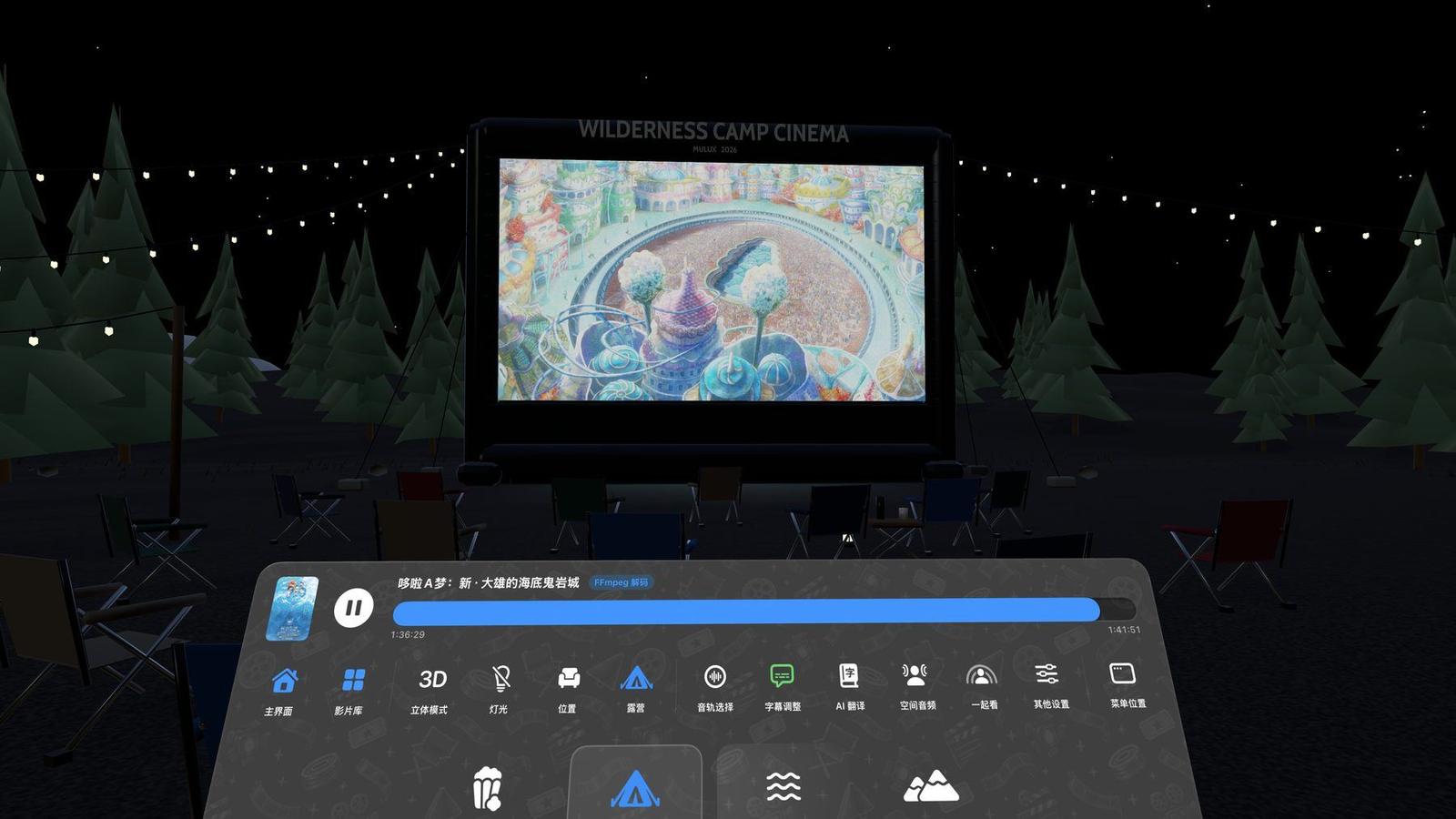The height and width of the screenshot is (819, 1456).
Task: Click the movie title 哆啦A梦 text
Action: [488, 582]
